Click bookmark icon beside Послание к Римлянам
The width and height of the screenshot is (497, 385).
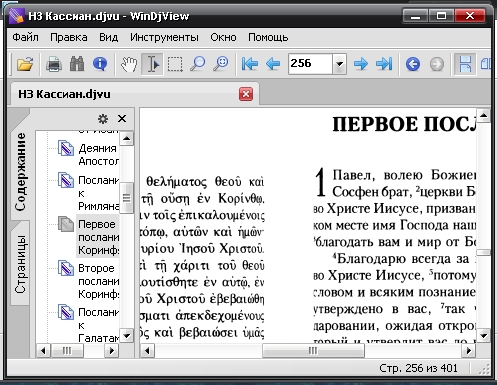tap(66, 180)
